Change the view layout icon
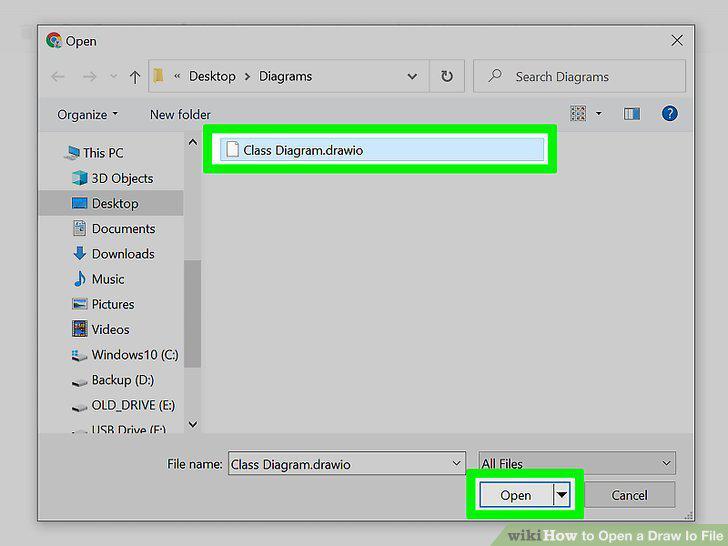The height and width of the screenshot is (546, 728). click(x=578, y=113)
